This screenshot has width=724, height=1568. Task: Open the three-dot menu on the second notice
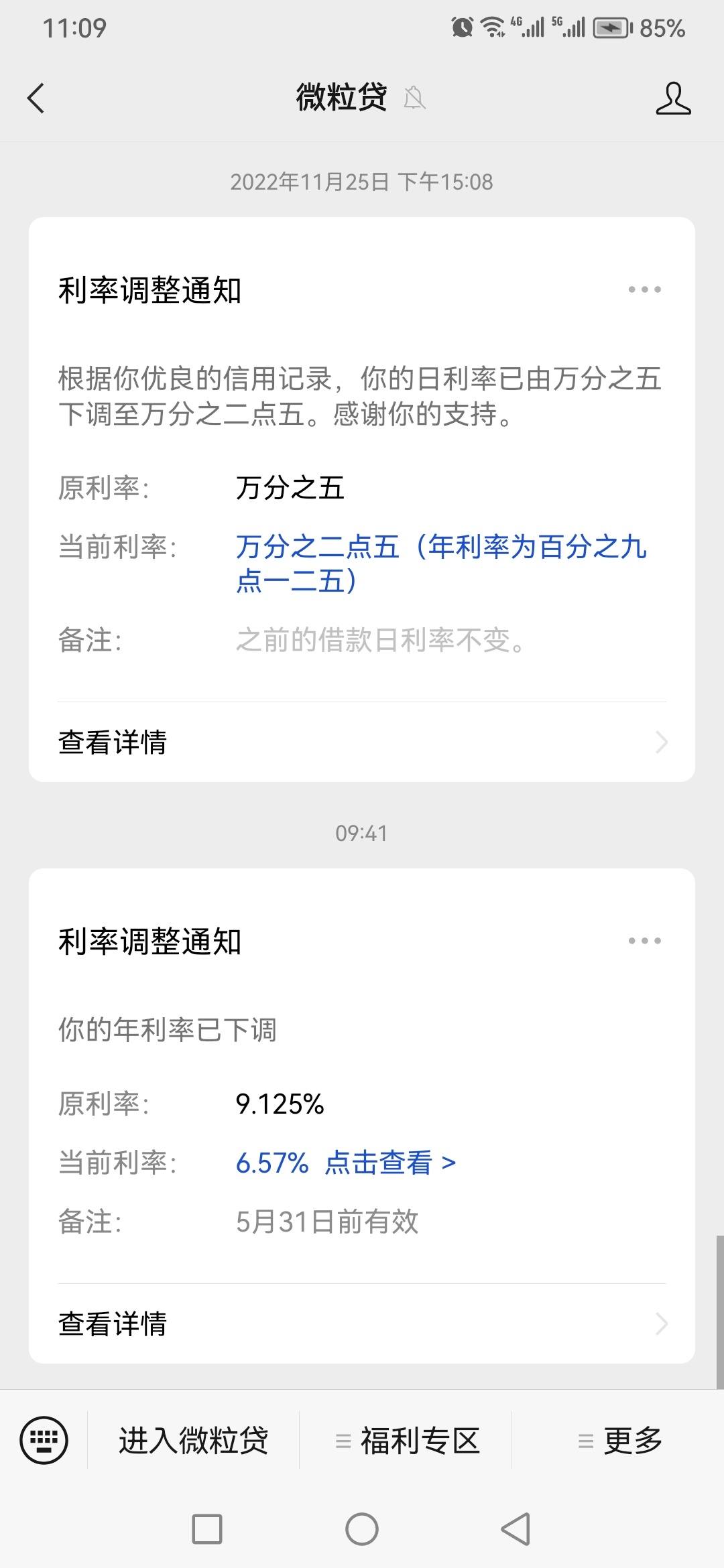644,941
